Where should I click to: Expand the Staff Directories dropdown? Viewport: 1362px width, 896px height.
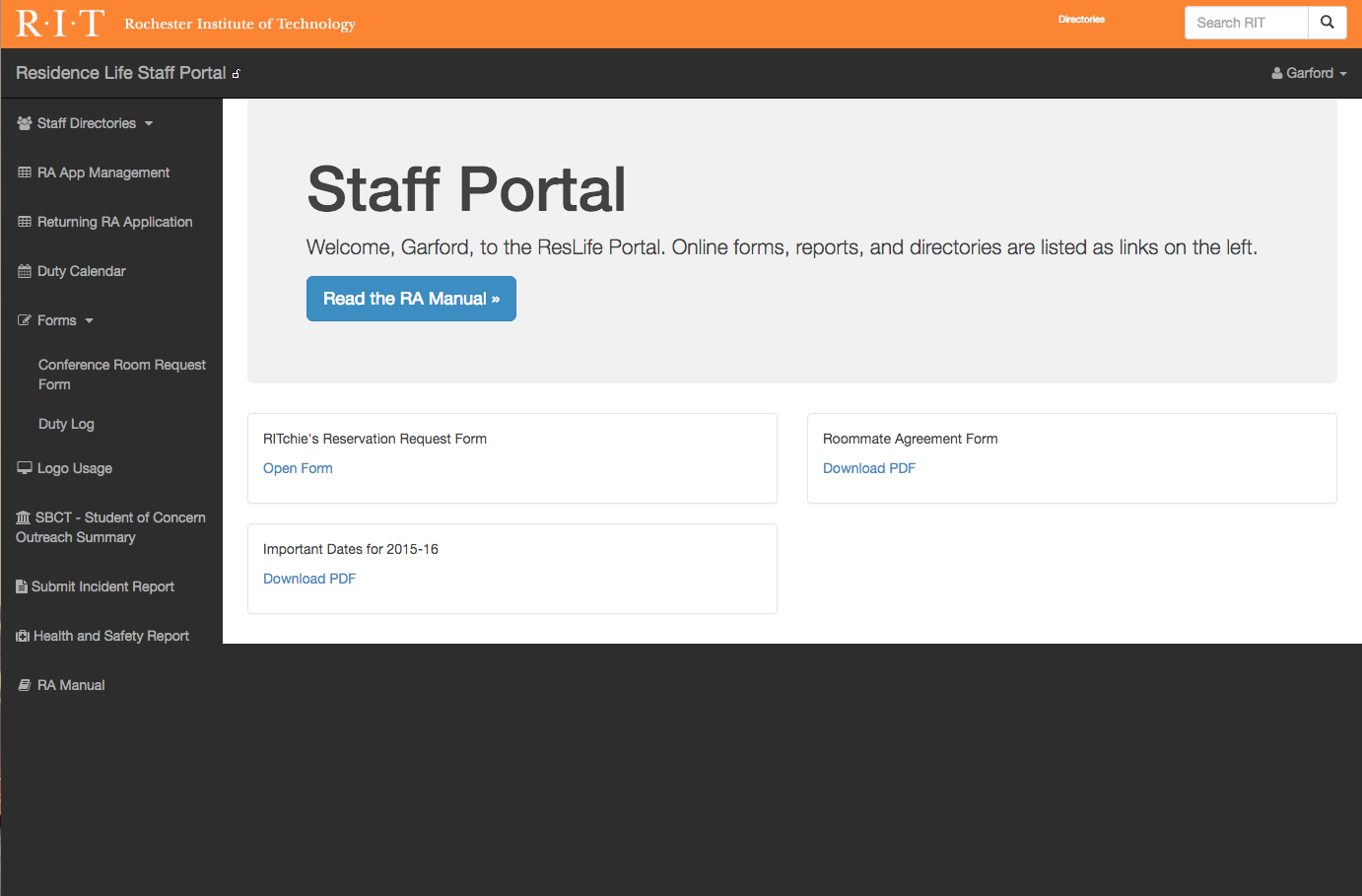click(86, 123)
